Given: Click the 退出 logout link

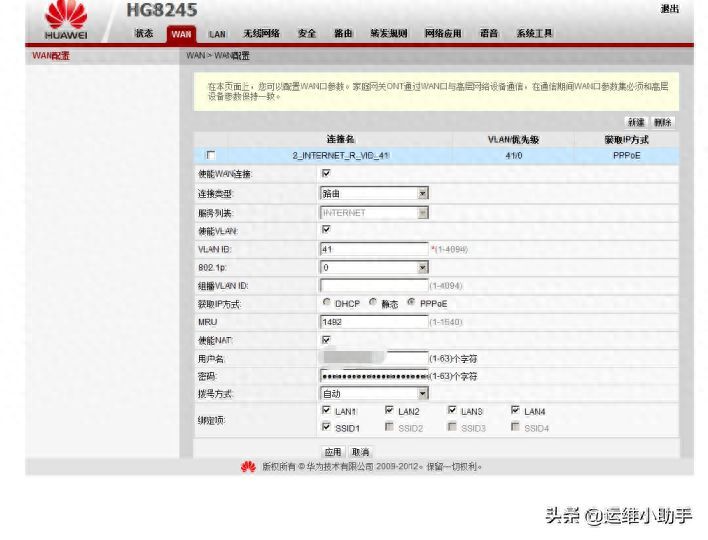Looking at the screenshot, I should pyautogui.click(x=670, y=9).
